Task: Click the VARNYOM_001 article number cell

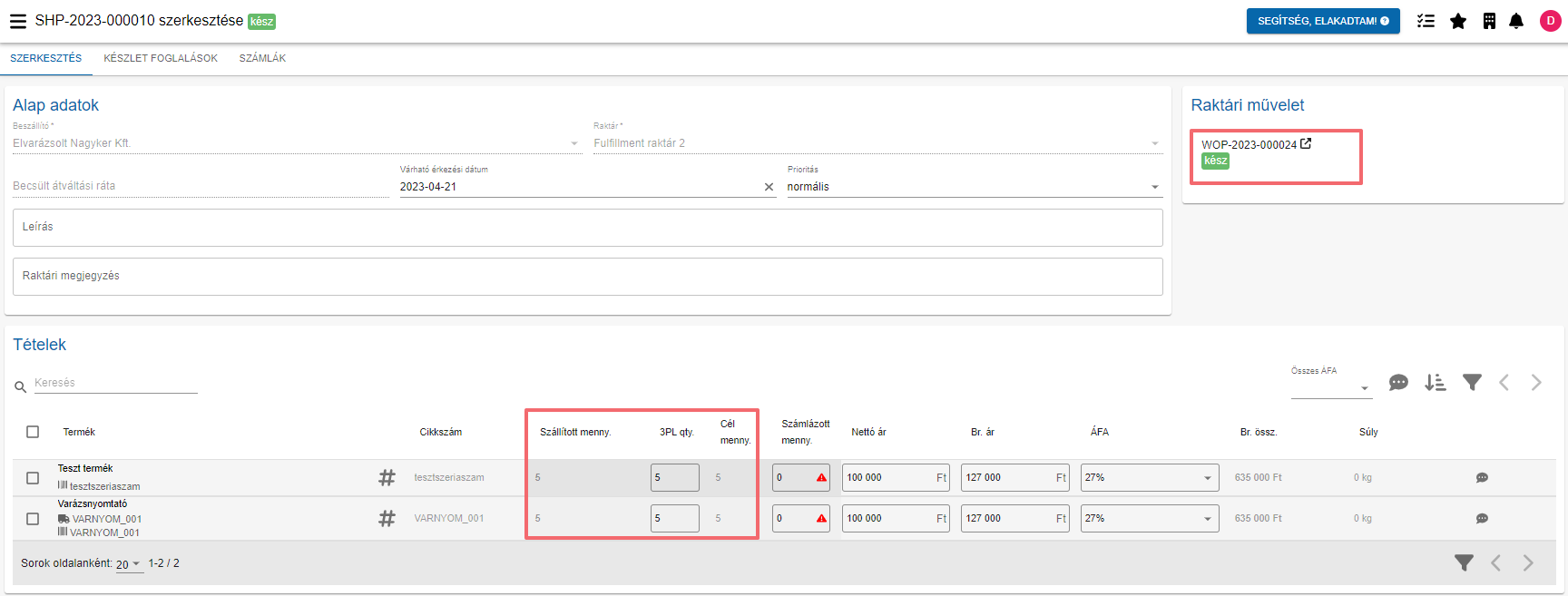Action: [x=449, y=519]
